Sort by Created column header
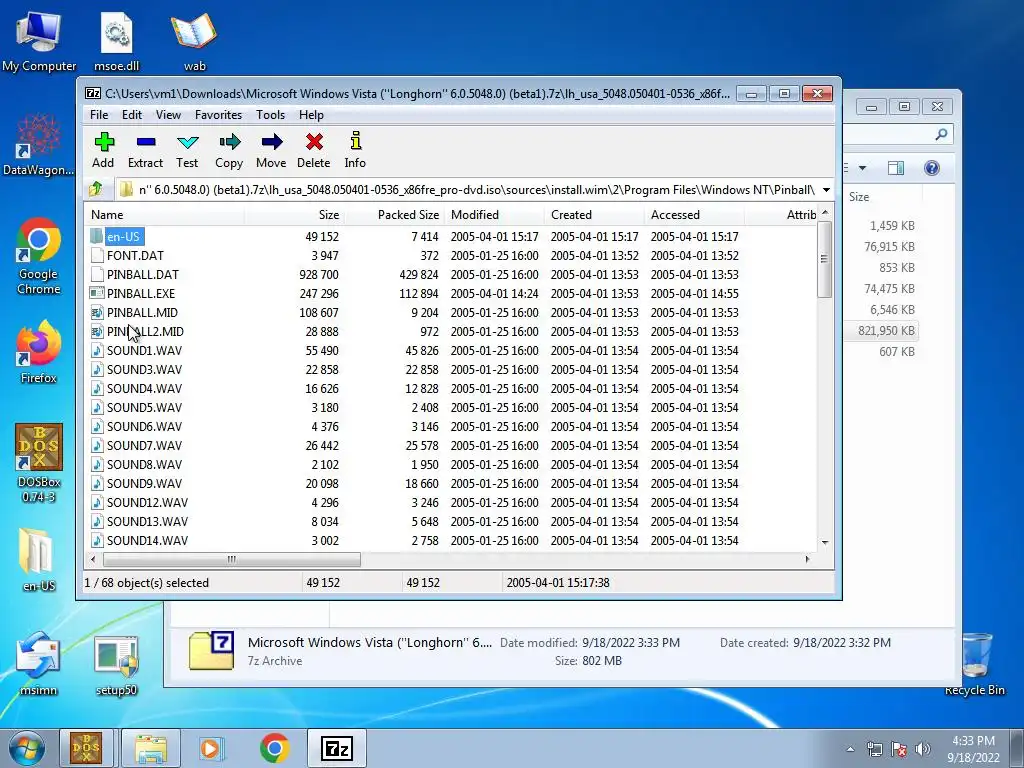This screenshot has height=768, width=1024. [594, 215]
